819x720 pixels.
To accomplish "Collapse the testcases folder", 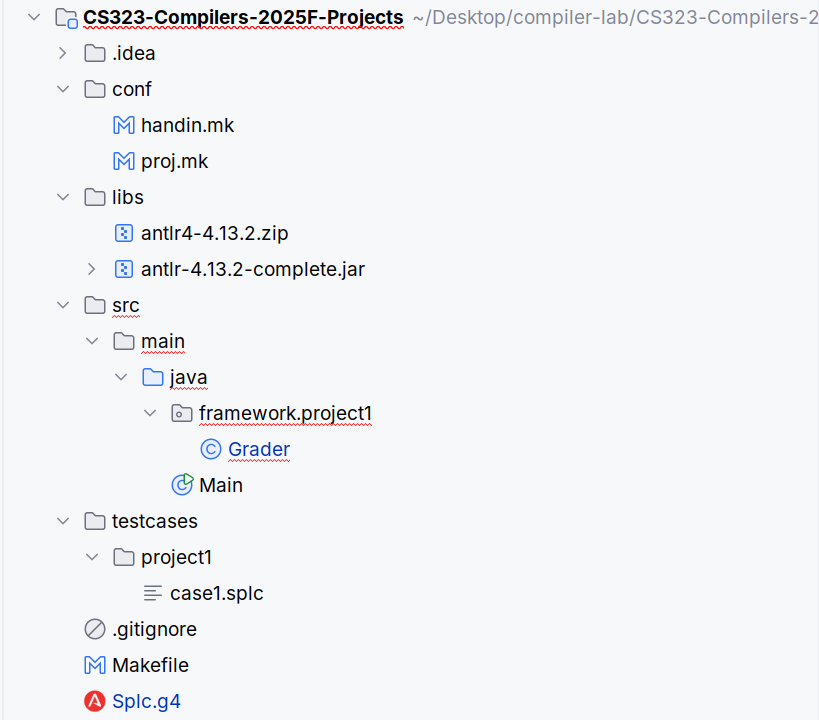I will coord(63,521).
